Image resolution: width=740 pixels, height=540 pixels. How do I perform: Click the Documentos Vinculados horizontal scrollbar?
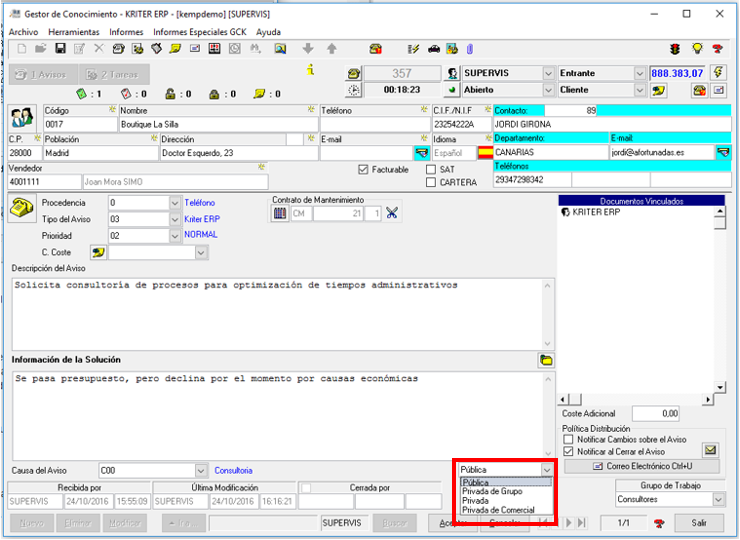[x=635, y=400]
